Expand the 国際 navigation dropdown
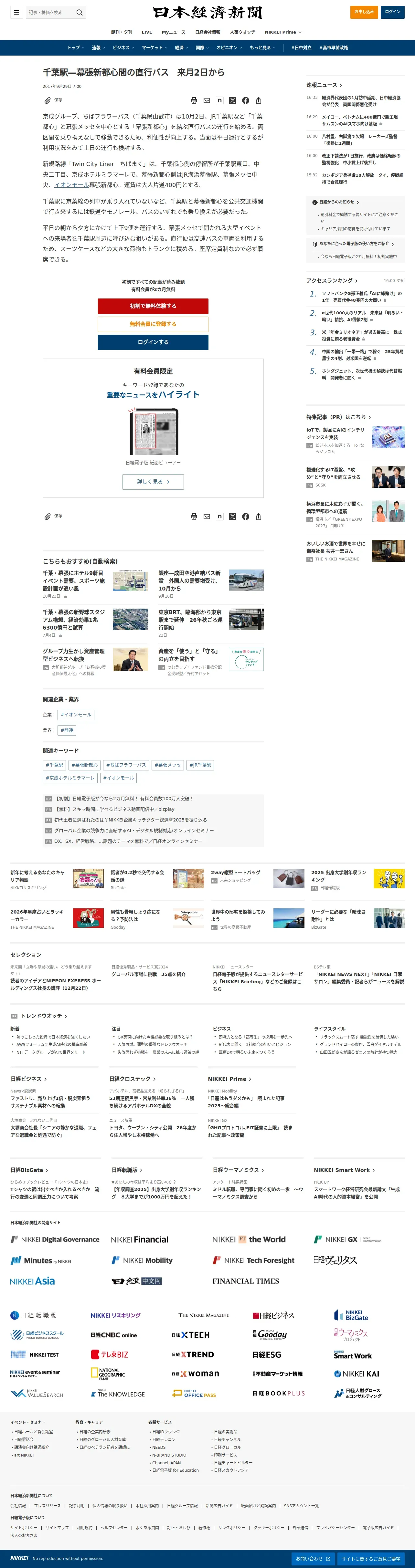Viewport: 415px width, 1568px height. 202,47
